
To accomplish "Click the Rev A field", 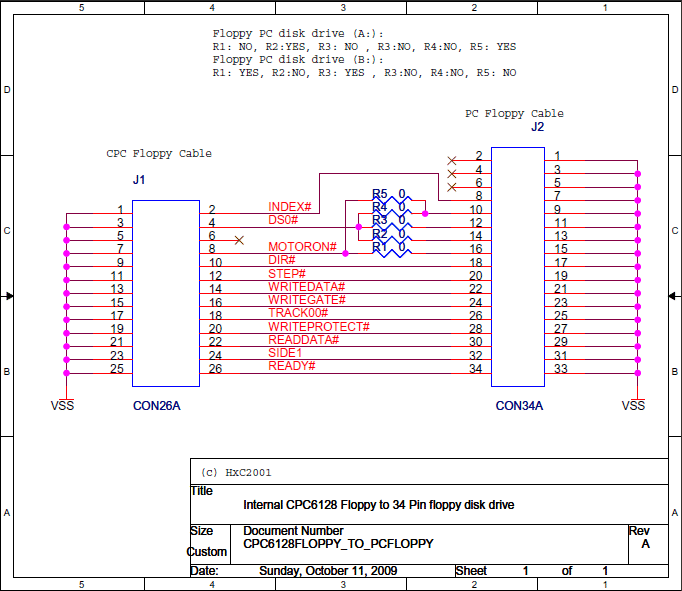I will [645, 544].
